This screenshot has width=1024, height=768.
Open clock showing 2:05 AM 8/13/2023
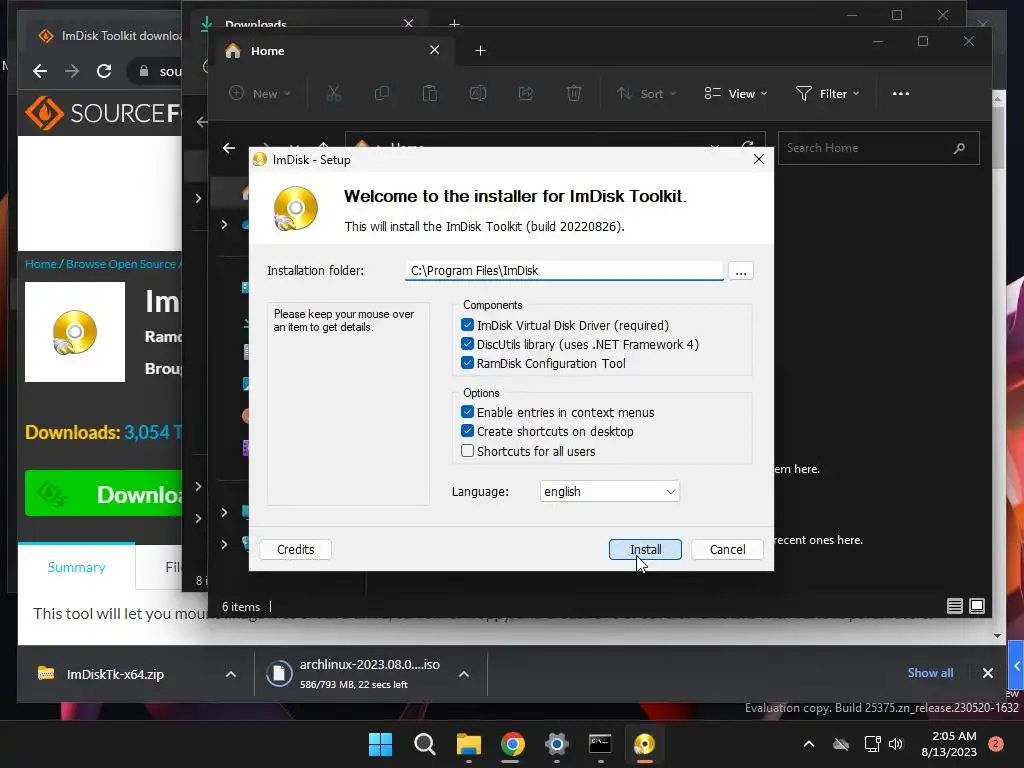click(949, 744)
